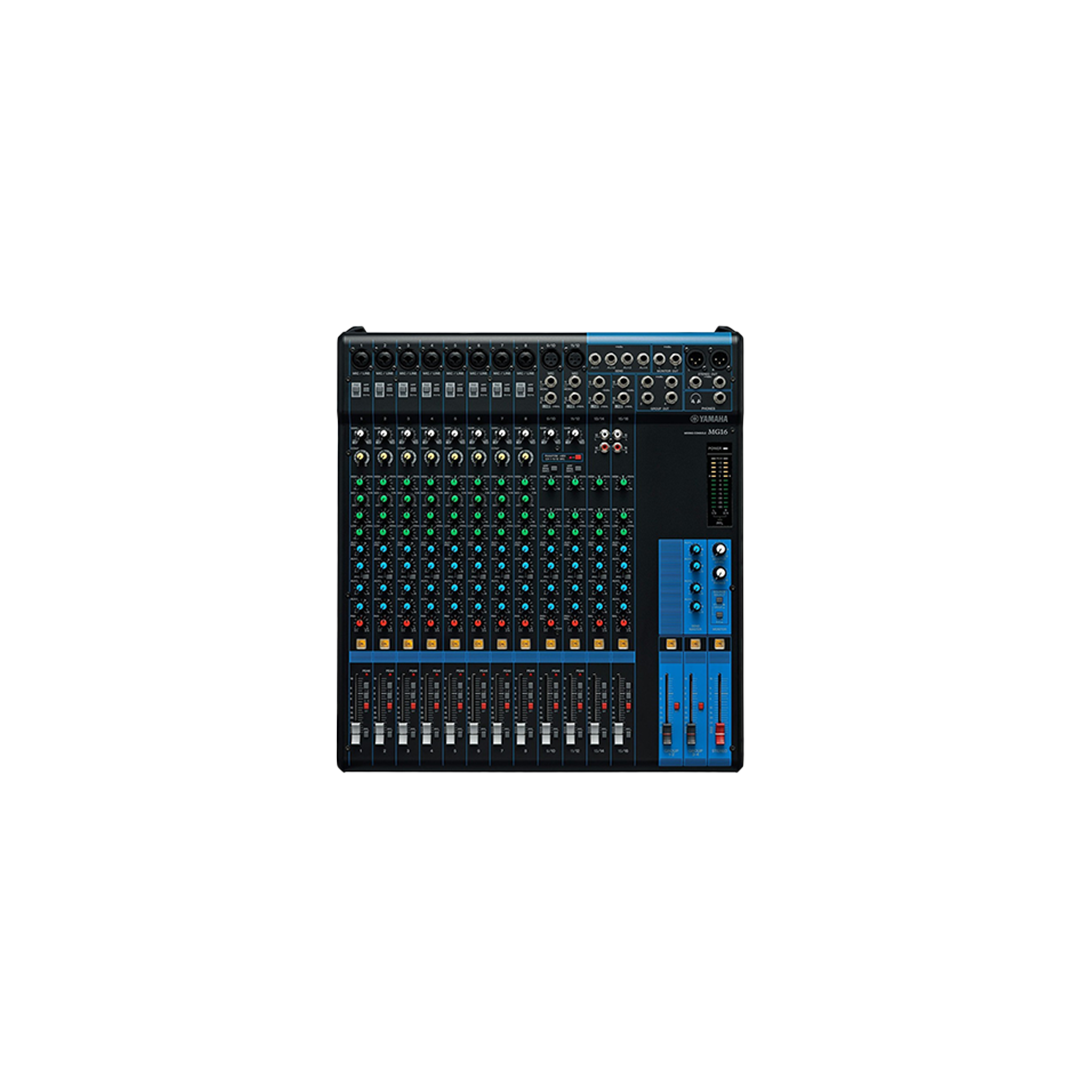Click the red button beside the Group 1-2 fader
This screenshot has width=1080, height=1080.
[676, 706]
